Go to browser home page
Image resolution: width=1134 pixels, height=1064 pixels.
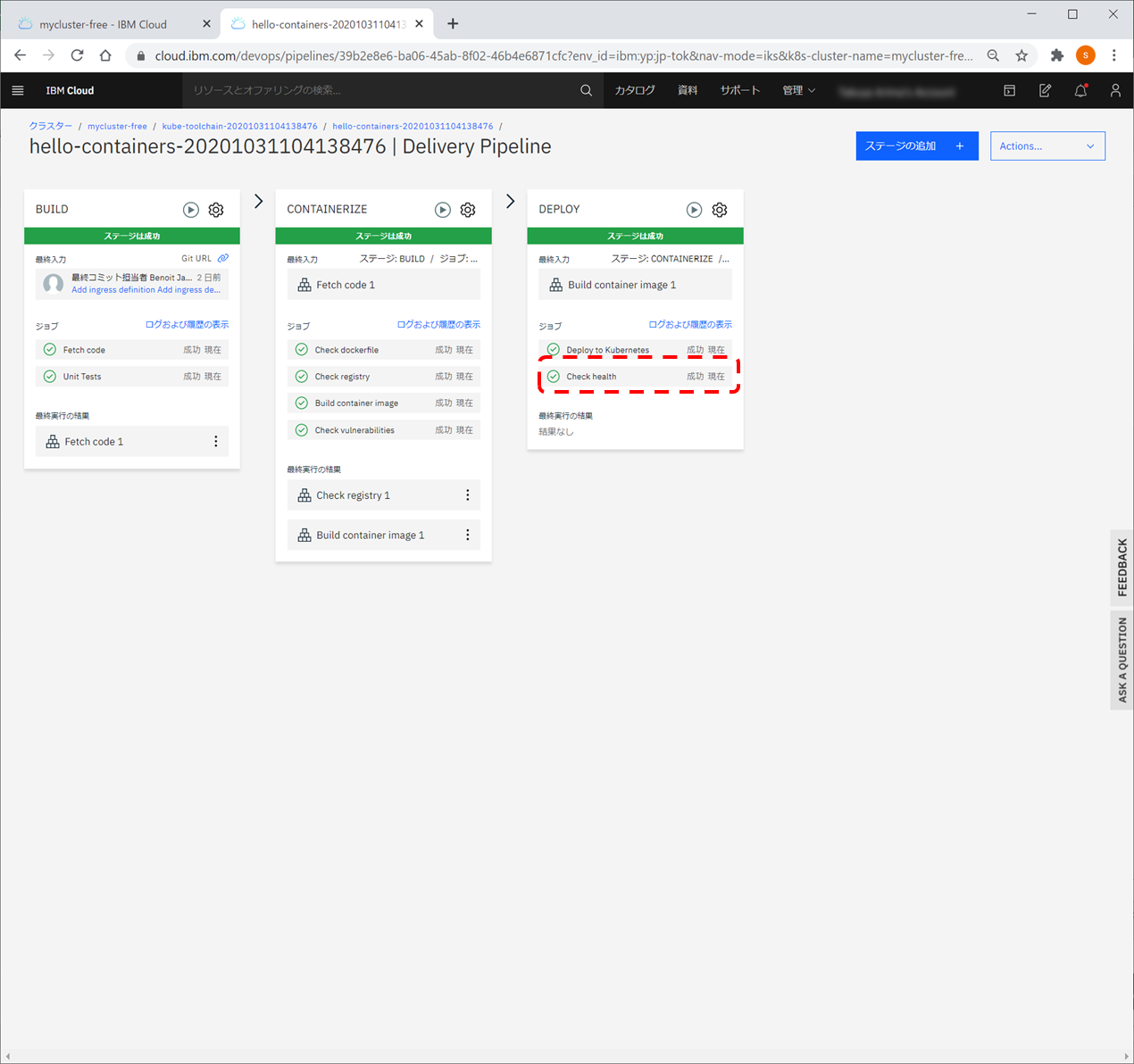coord(105,55)
